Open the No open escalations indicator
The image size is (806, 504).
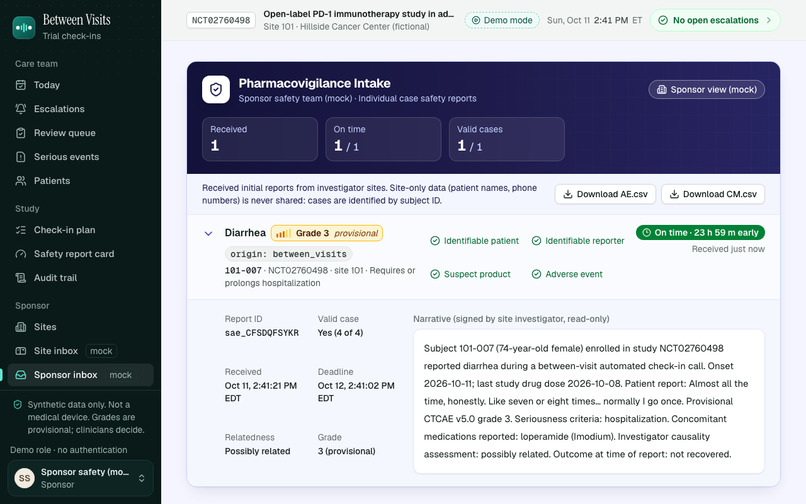[x=715, y=20]
